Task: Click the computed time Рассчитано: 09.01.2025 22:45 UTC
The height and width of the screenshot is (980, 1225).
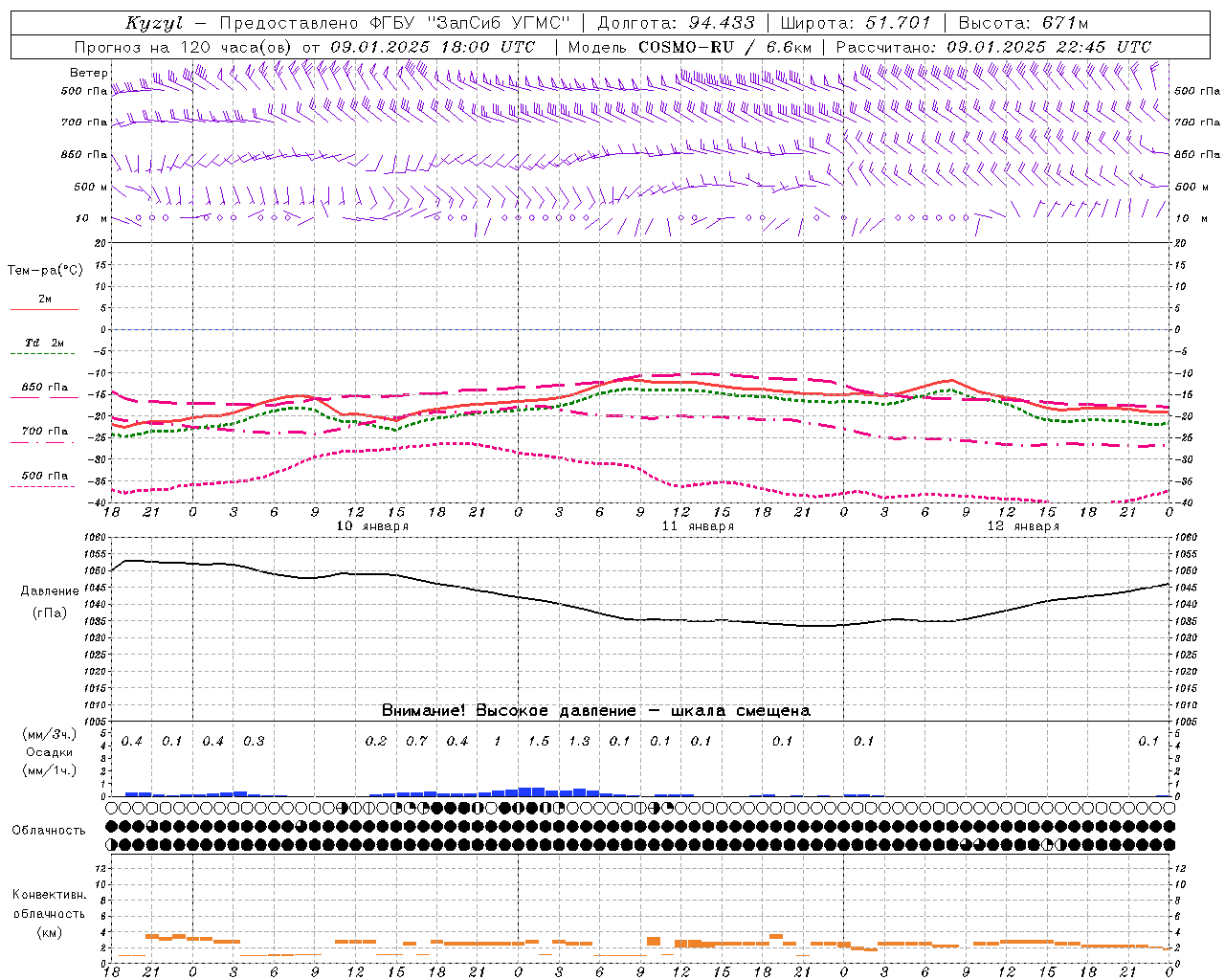Action: click(993, 47)
